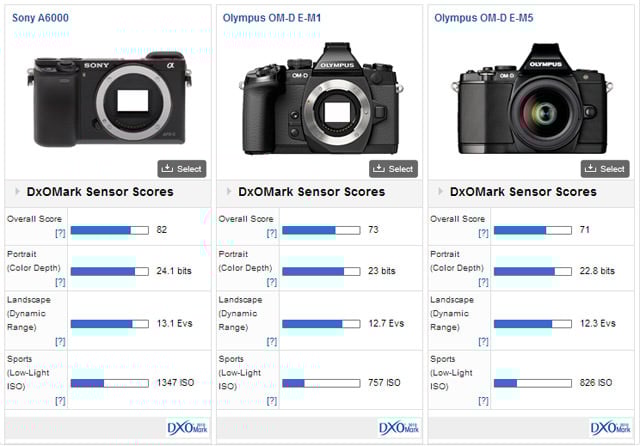Open Sports Low-Light ISO help [?] for Sony A6000
This screenshot has width=640, height=446.
[x=60, y=401]
